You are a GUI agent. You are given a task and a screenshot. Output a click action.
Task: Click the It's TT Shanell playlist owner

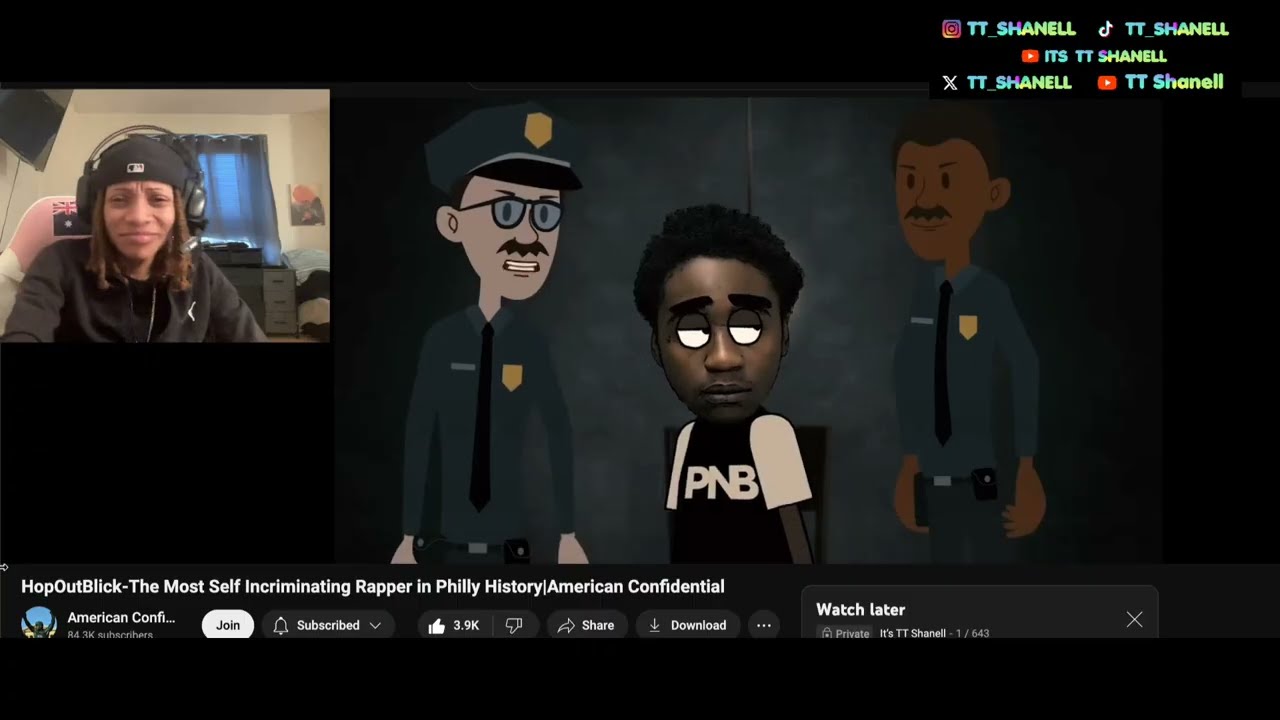[912, 633]
